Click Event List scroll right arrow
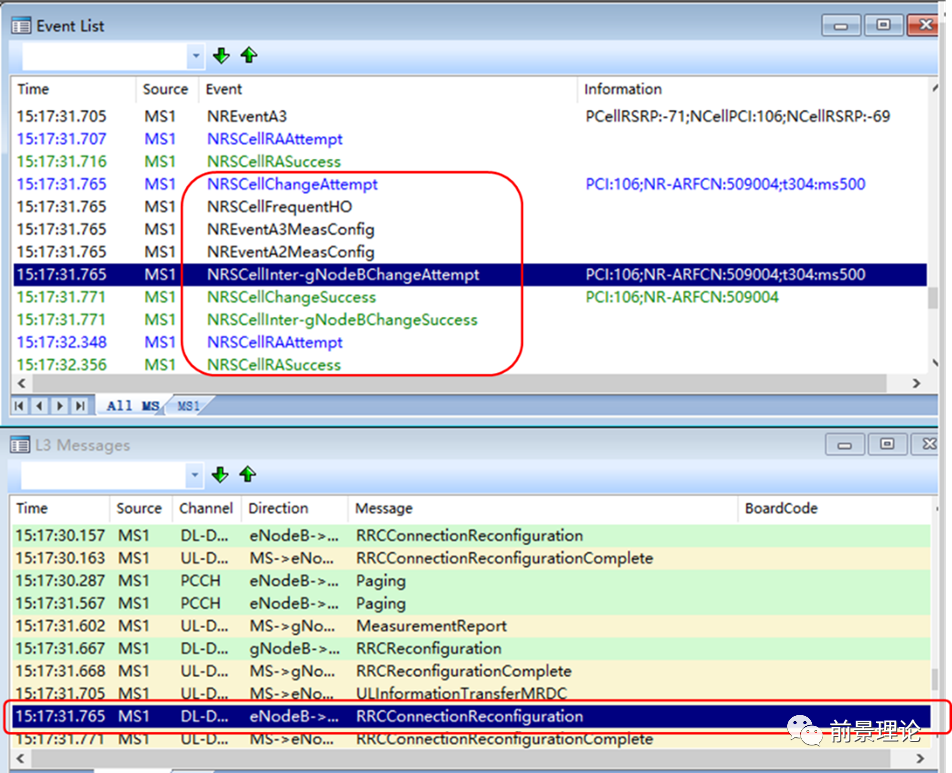 click(916, 383)
